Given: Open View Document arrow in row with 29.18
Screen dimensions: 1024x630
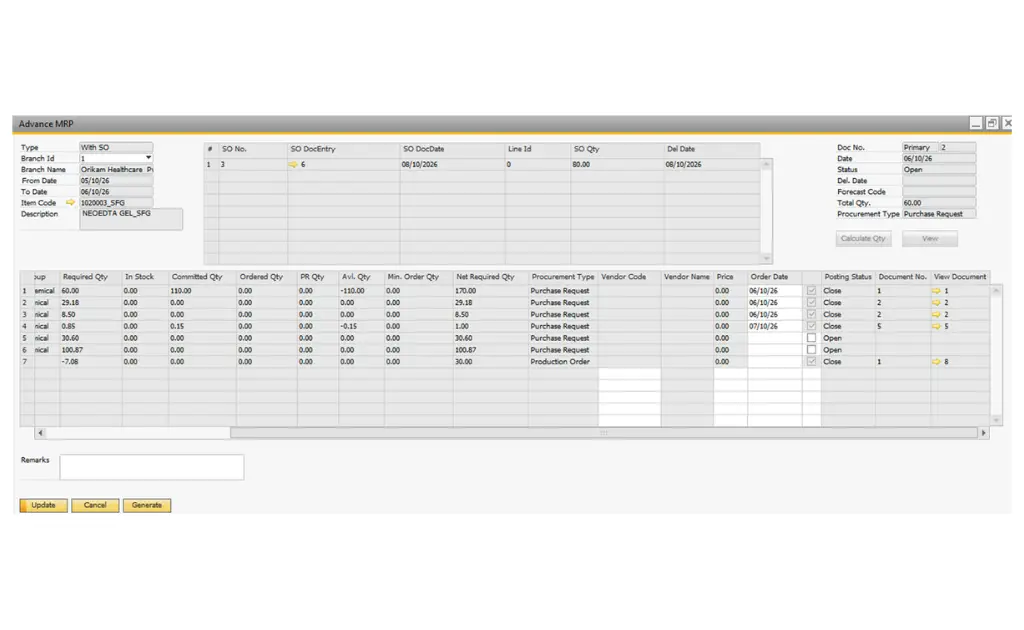Looking at the screenshot, I should click(x=936, y=302).
